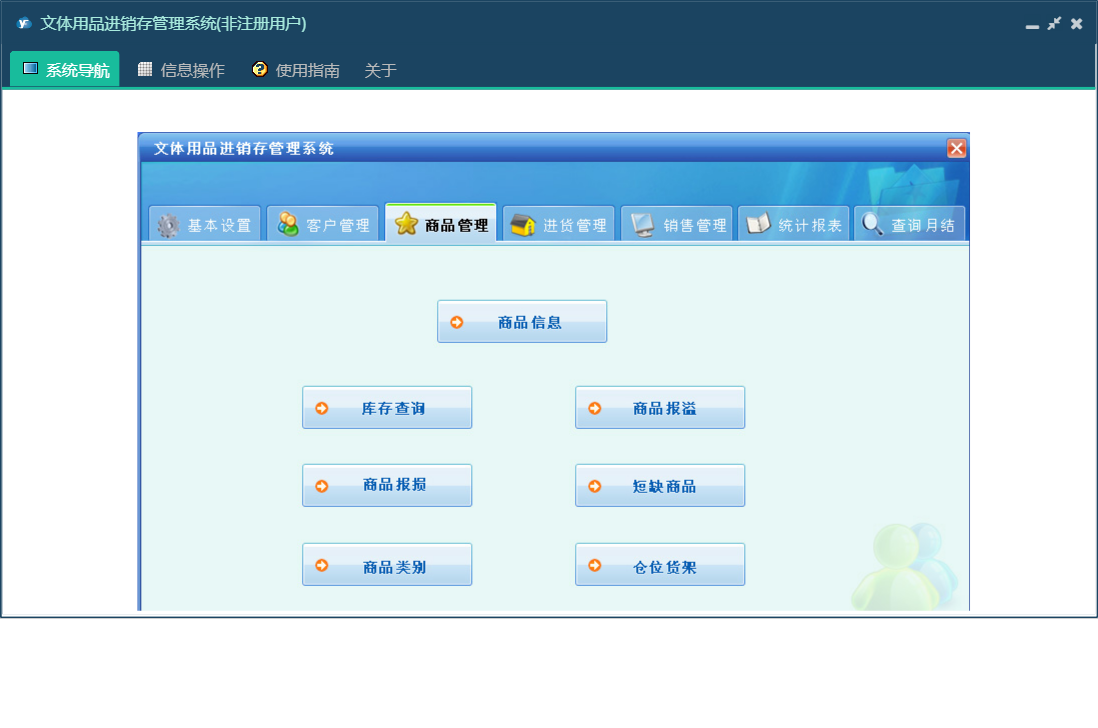Viewport: 1098px width, 728px height.
Task: Click the people icon of 客户管理
Action: pos(288,225)
